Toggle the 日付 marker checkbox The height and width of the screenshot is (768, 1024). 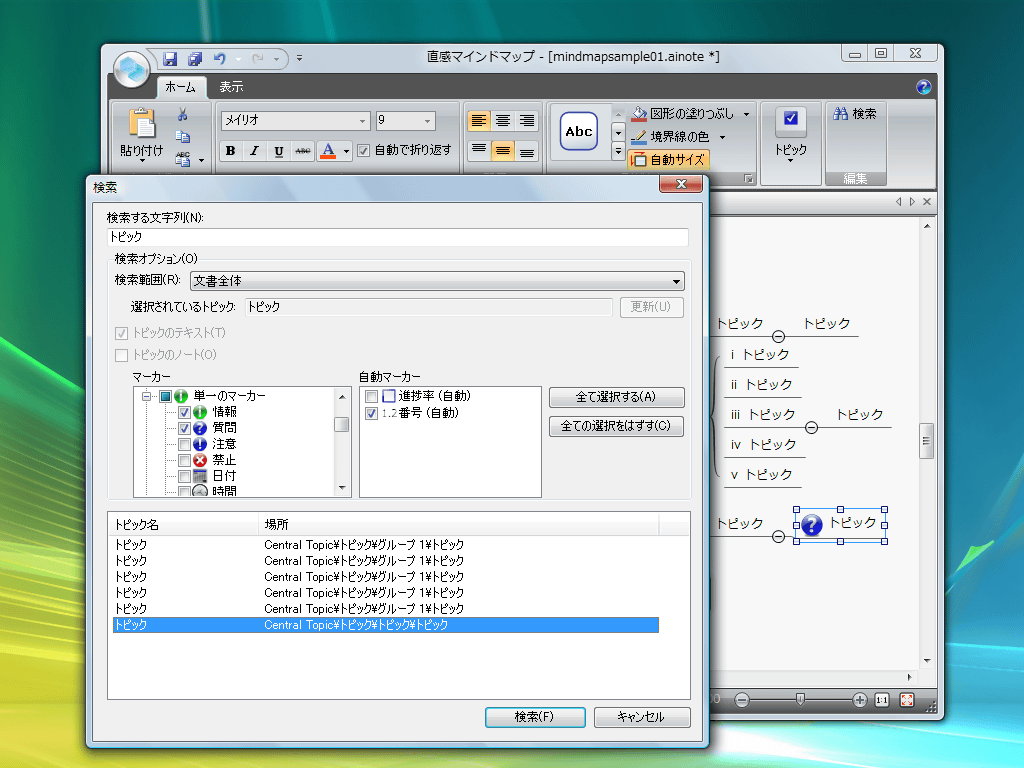pyautogui.click(x=184, y=476)
